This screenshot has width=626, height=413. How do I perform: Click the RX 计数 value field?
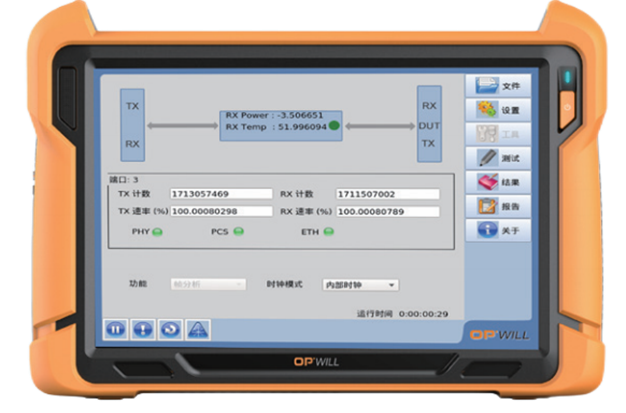tap(387, 194)
